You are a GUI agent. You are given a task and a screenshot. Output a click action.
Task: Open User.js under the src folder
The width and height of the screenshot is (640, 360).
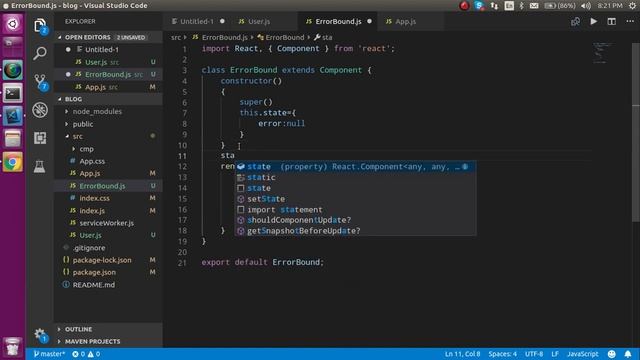coord(109,235)
